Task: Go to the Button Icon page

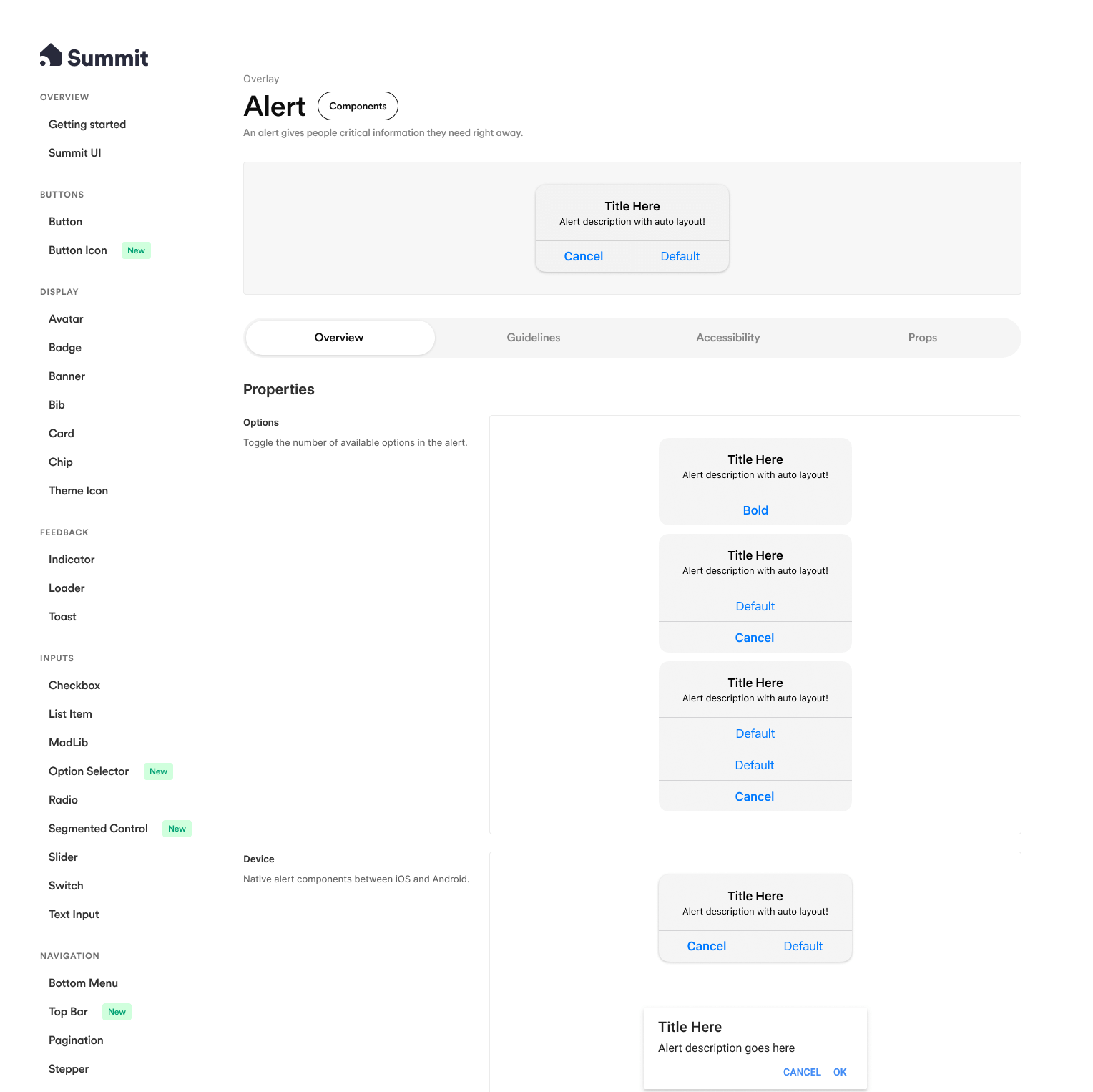Action: [x=78, y=250]
